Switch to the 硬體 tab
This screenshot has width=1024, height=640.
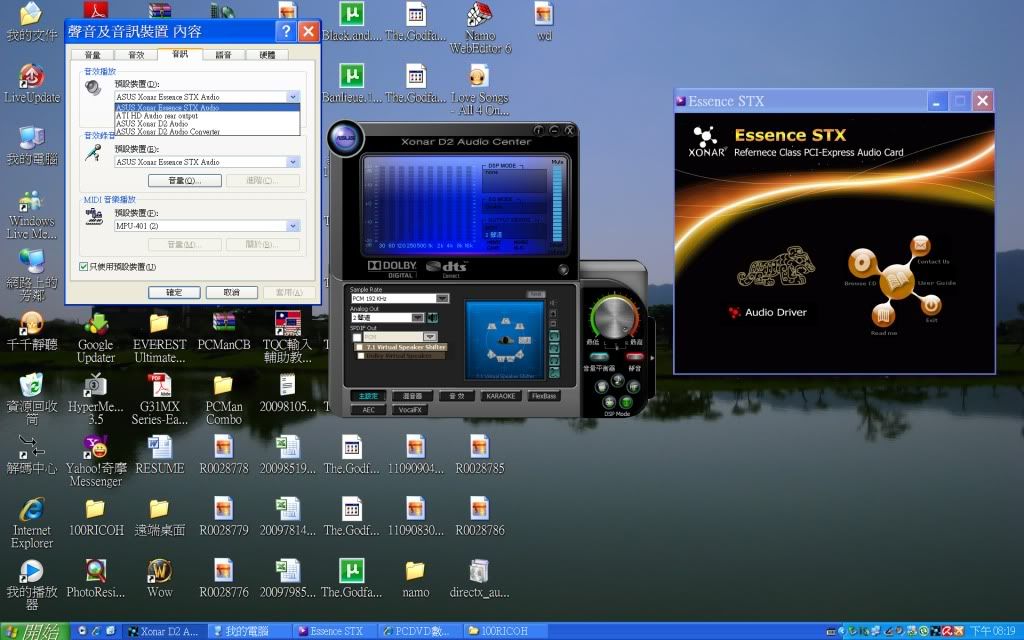tap(267, 55)
